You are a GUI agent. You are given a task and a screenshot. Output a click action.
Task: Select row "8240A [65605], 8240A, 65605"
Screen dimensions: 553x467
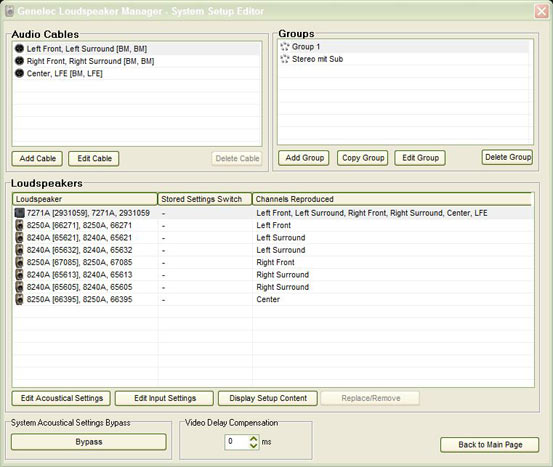click(x=273, y=287)
